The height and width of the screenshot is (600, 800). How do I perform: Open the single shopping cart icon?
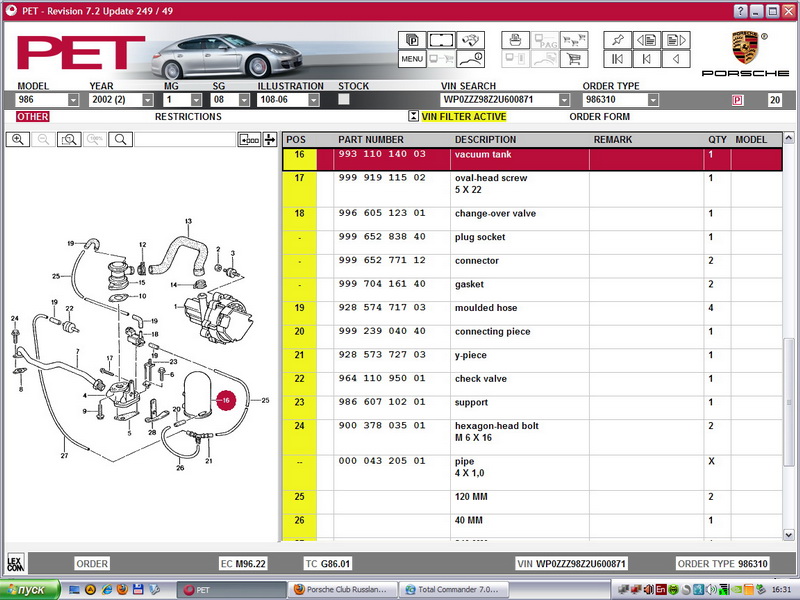574,59
